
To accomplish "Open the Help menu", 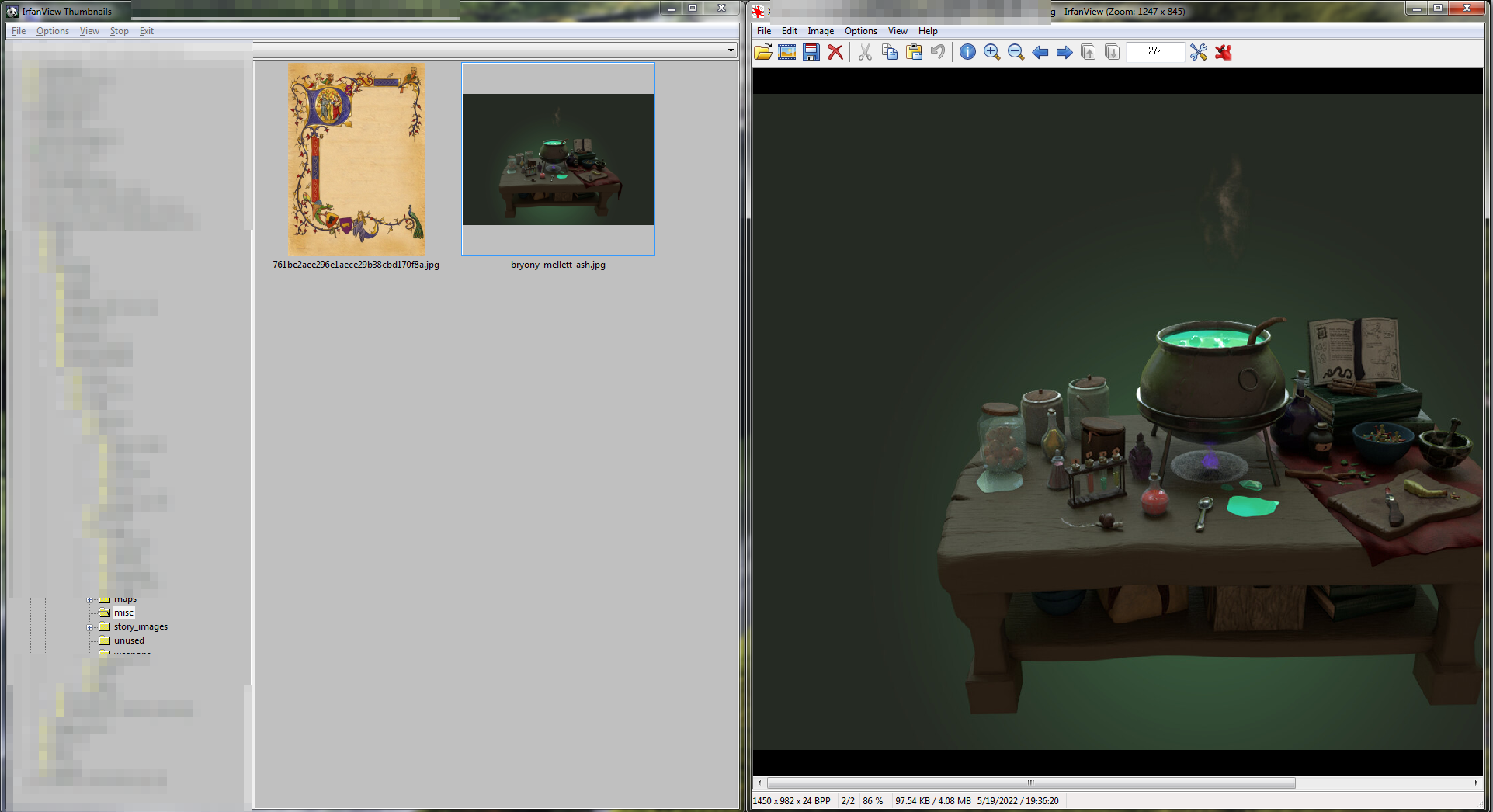I will 928,31.
